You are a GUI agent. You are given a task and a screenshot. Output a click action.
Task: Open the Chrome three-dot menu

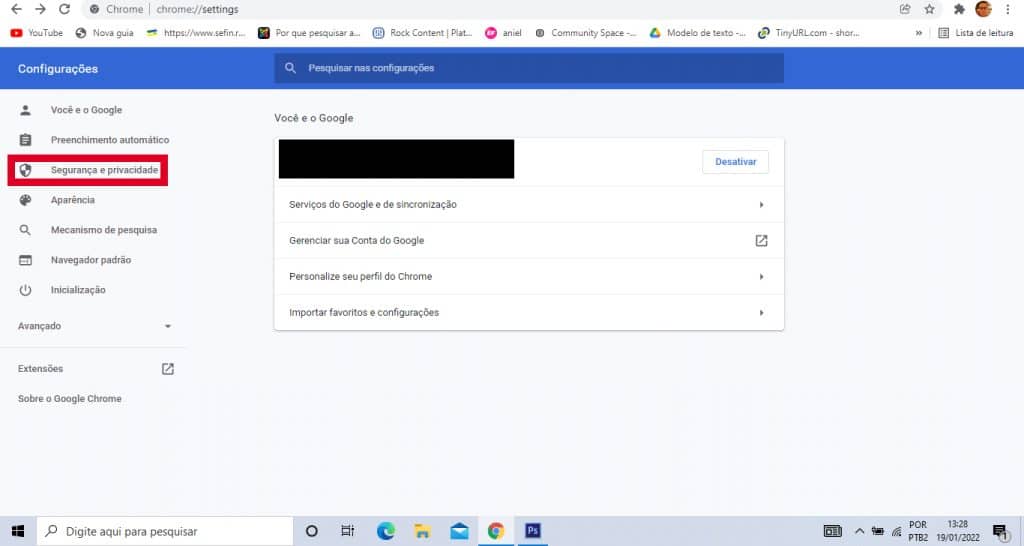click(1008, 9)
